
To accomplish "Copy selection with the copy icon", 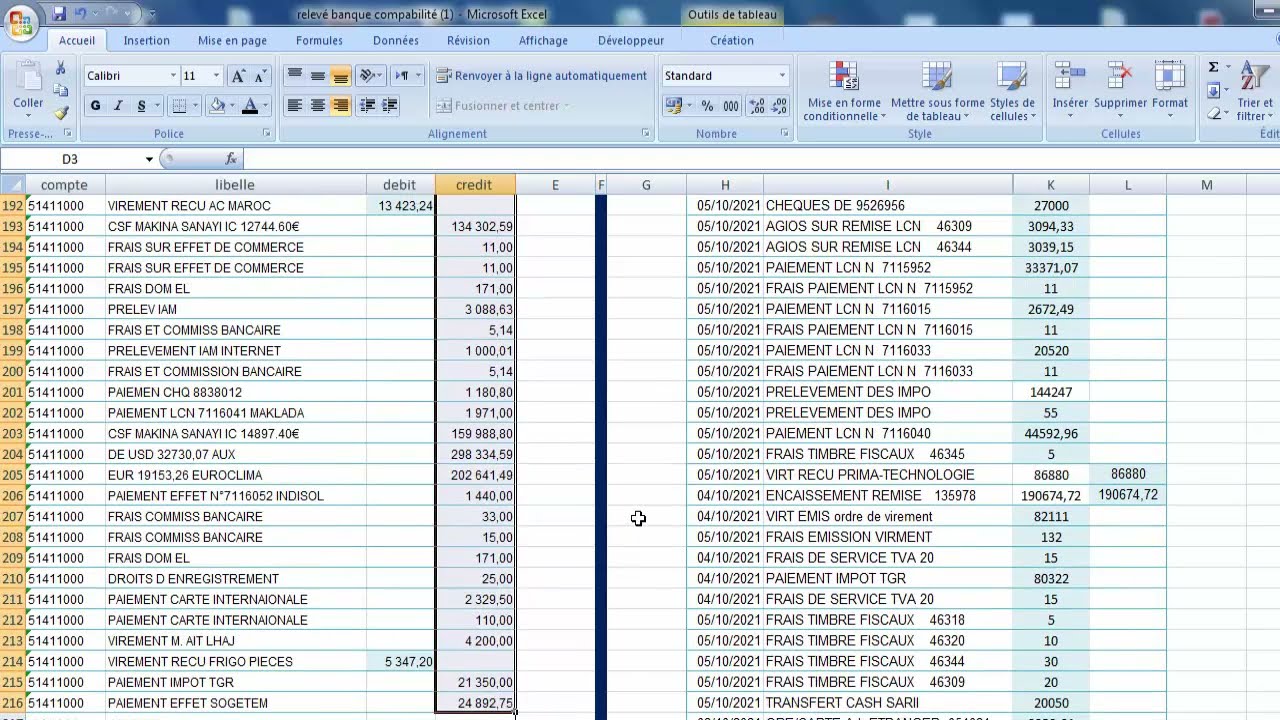I will pyautogui.click(x=60, y=91).
